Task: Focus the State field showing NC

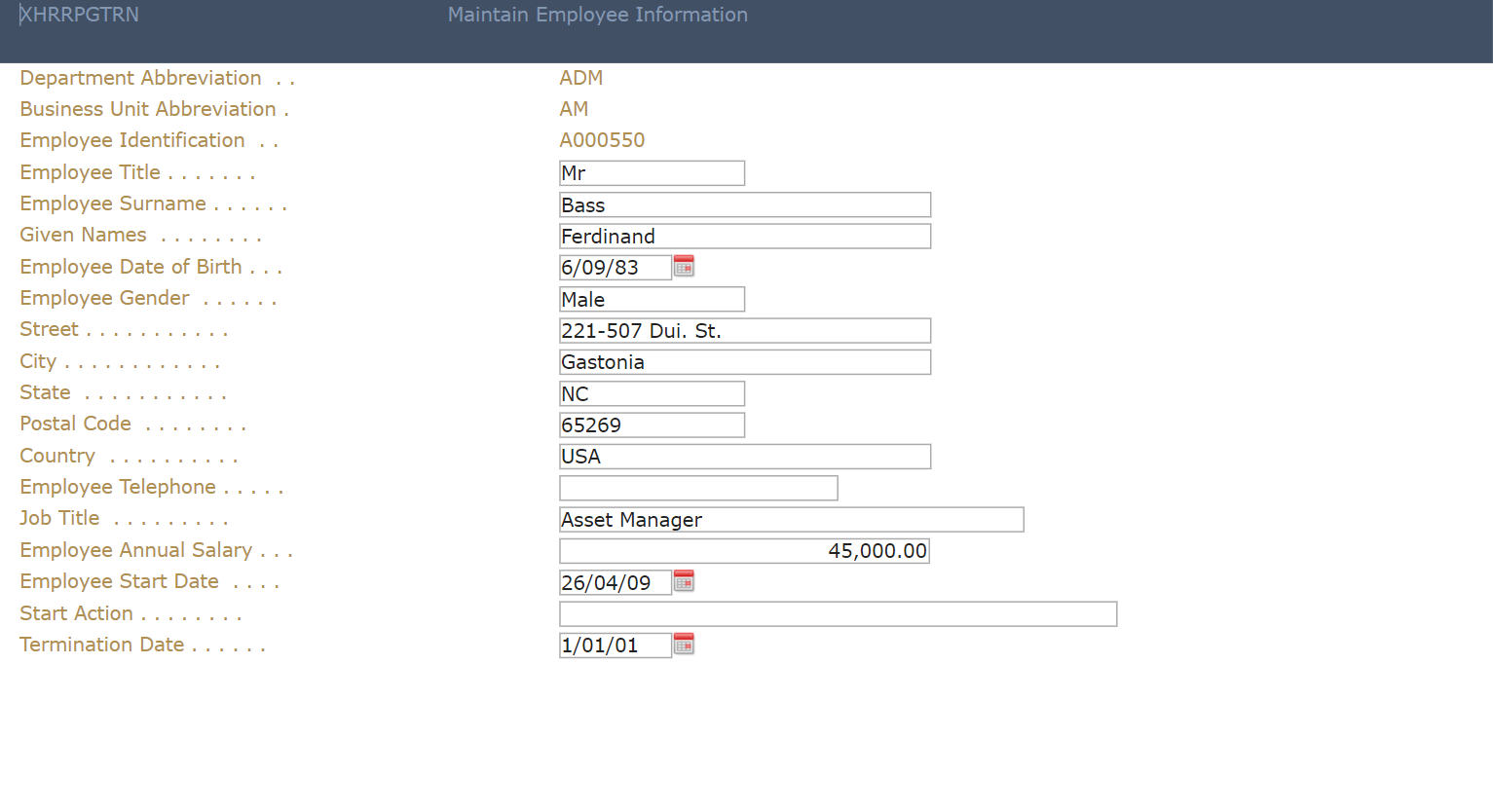Action: pos(652,394)
